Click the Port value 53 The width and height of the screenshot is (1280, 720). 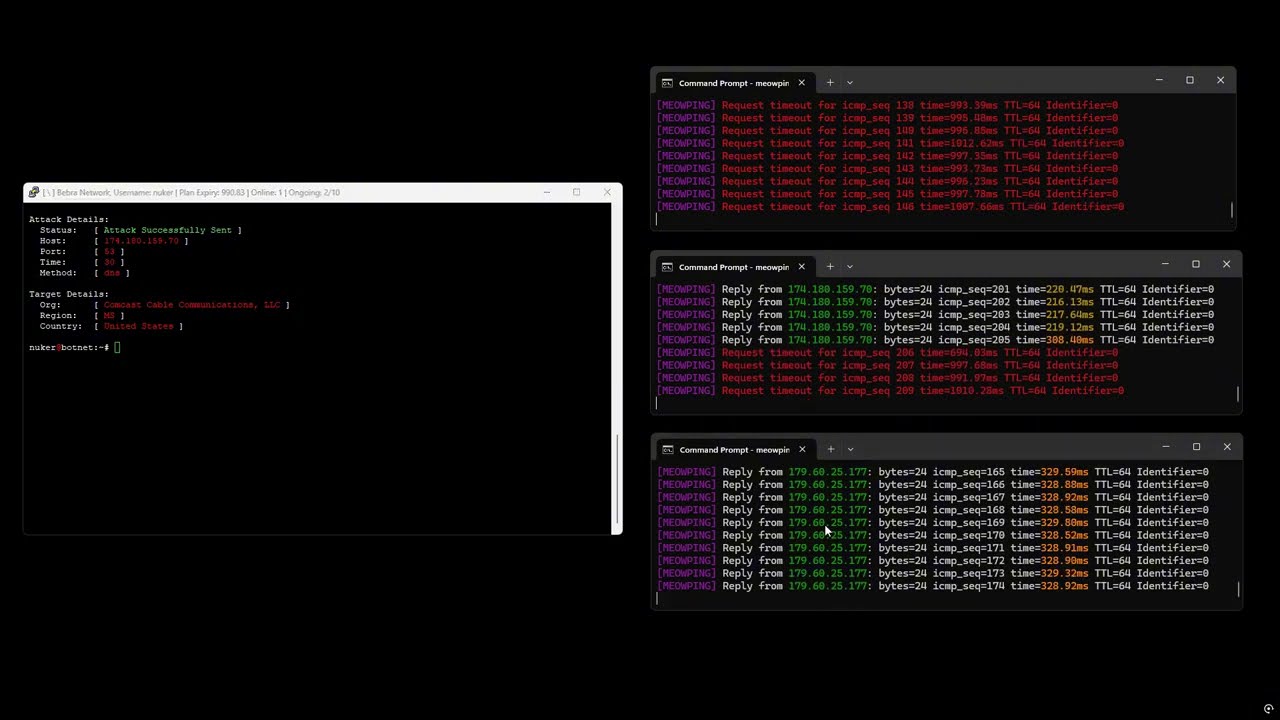click(109, 252)
